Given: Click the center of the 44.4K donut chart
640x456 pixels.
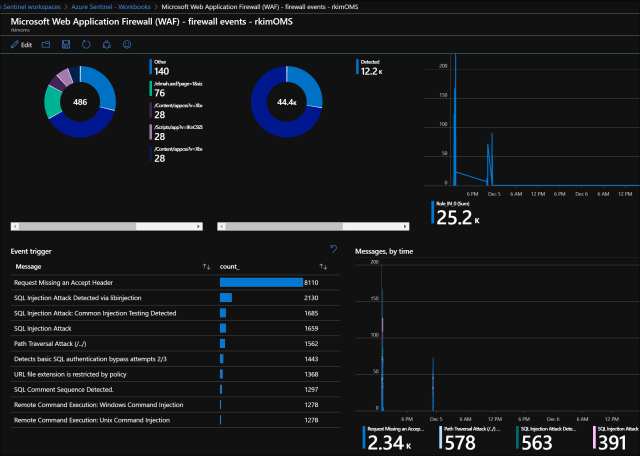Looking at the screenshot, I should click(x=286, y=102).
